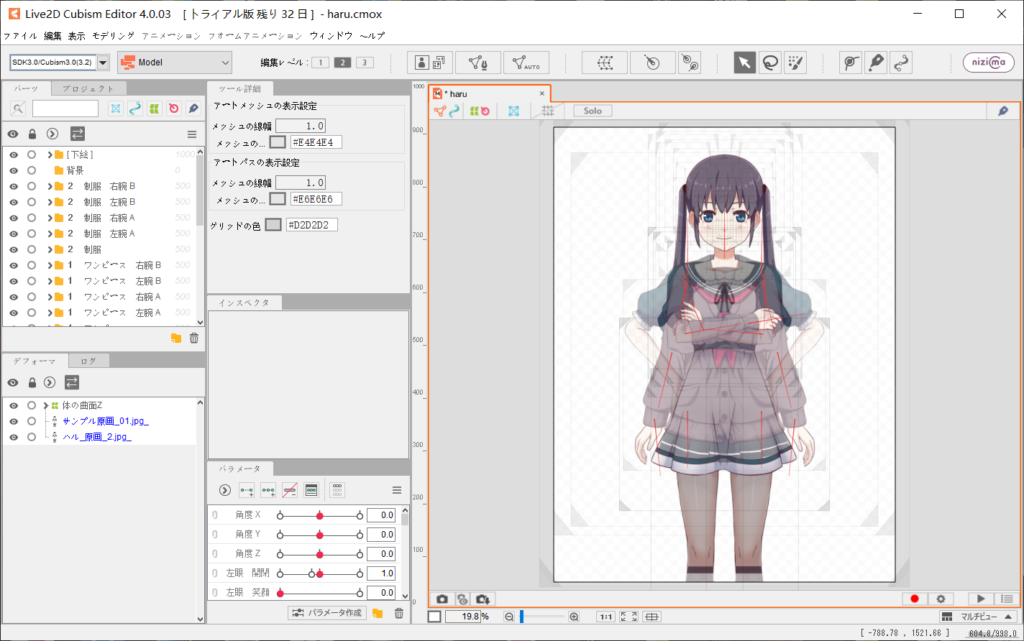Expand the ワンピース 左腕B folder
Viewport: 1024px width, 641px height.
click(50, 281)
